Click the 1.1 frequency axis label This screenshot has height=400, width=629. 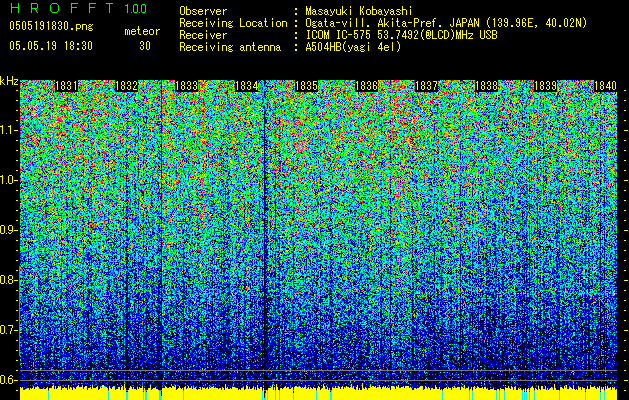coord(9,130)
